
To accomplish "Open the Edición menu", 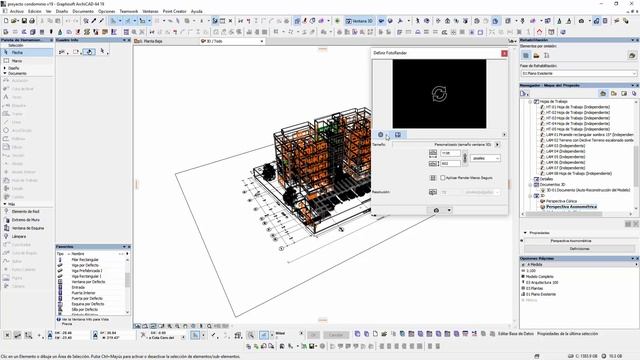I will (x=35, y=11).
